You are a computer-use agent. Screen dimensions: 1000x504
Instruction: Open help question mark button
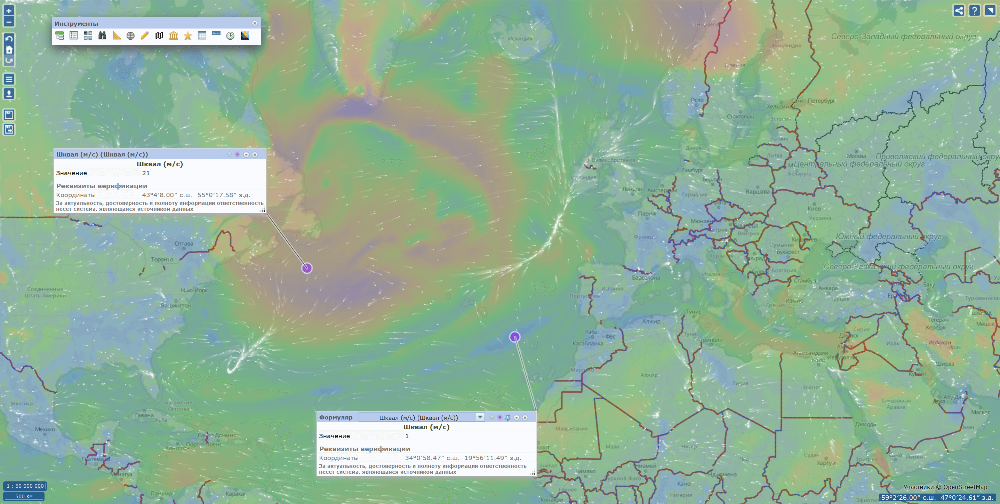(x=975, y=10)
